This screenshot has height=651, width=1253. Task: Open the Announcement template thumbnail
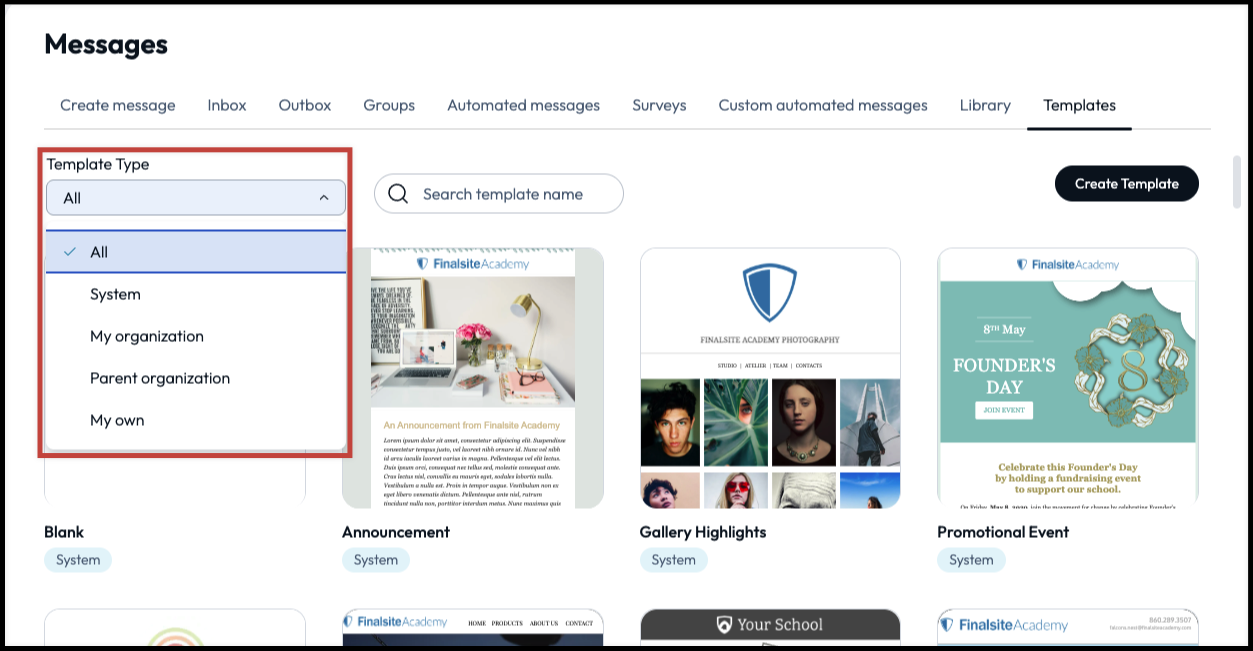point(472,378)
